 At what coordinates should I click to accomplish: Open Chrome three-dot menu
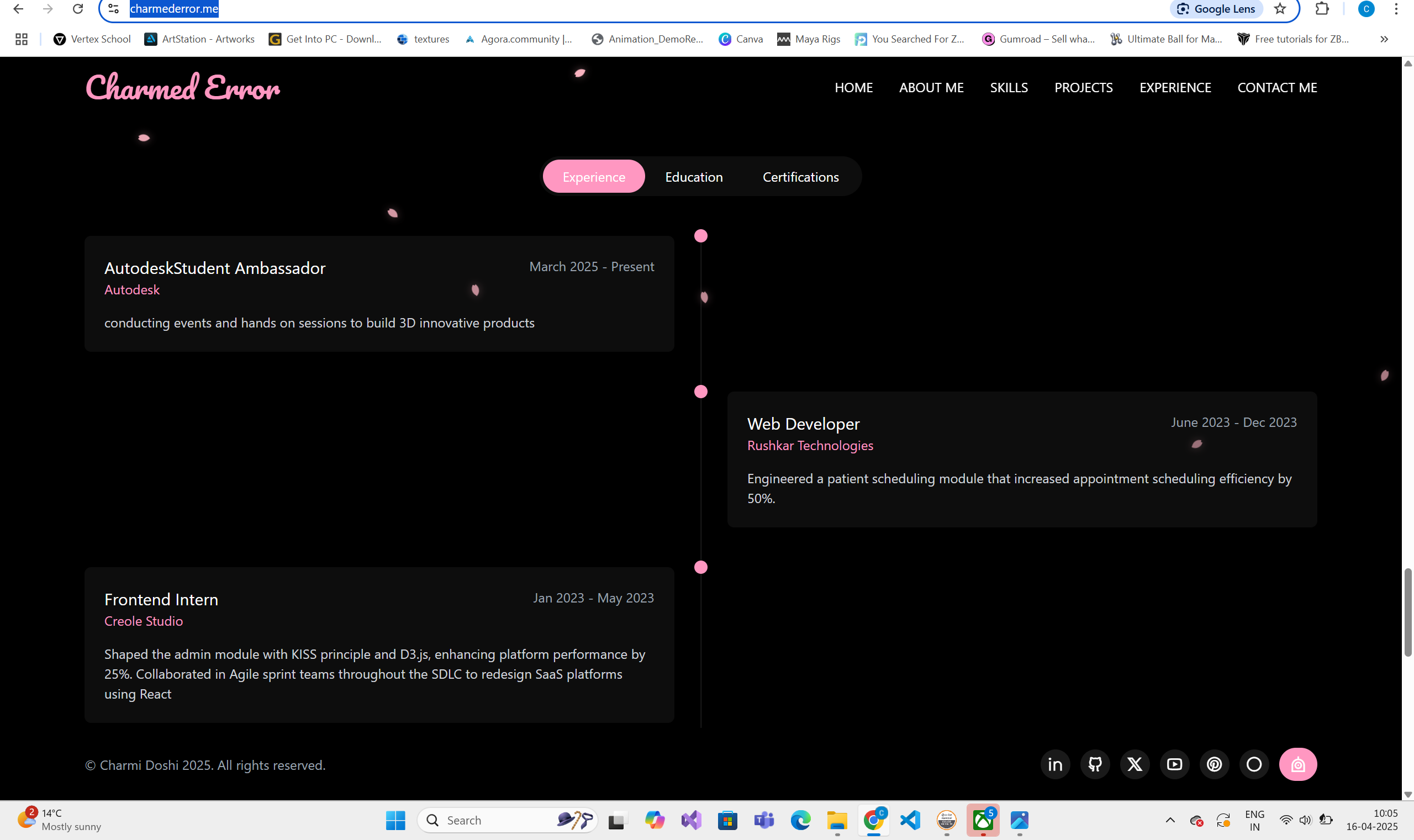1396,8
